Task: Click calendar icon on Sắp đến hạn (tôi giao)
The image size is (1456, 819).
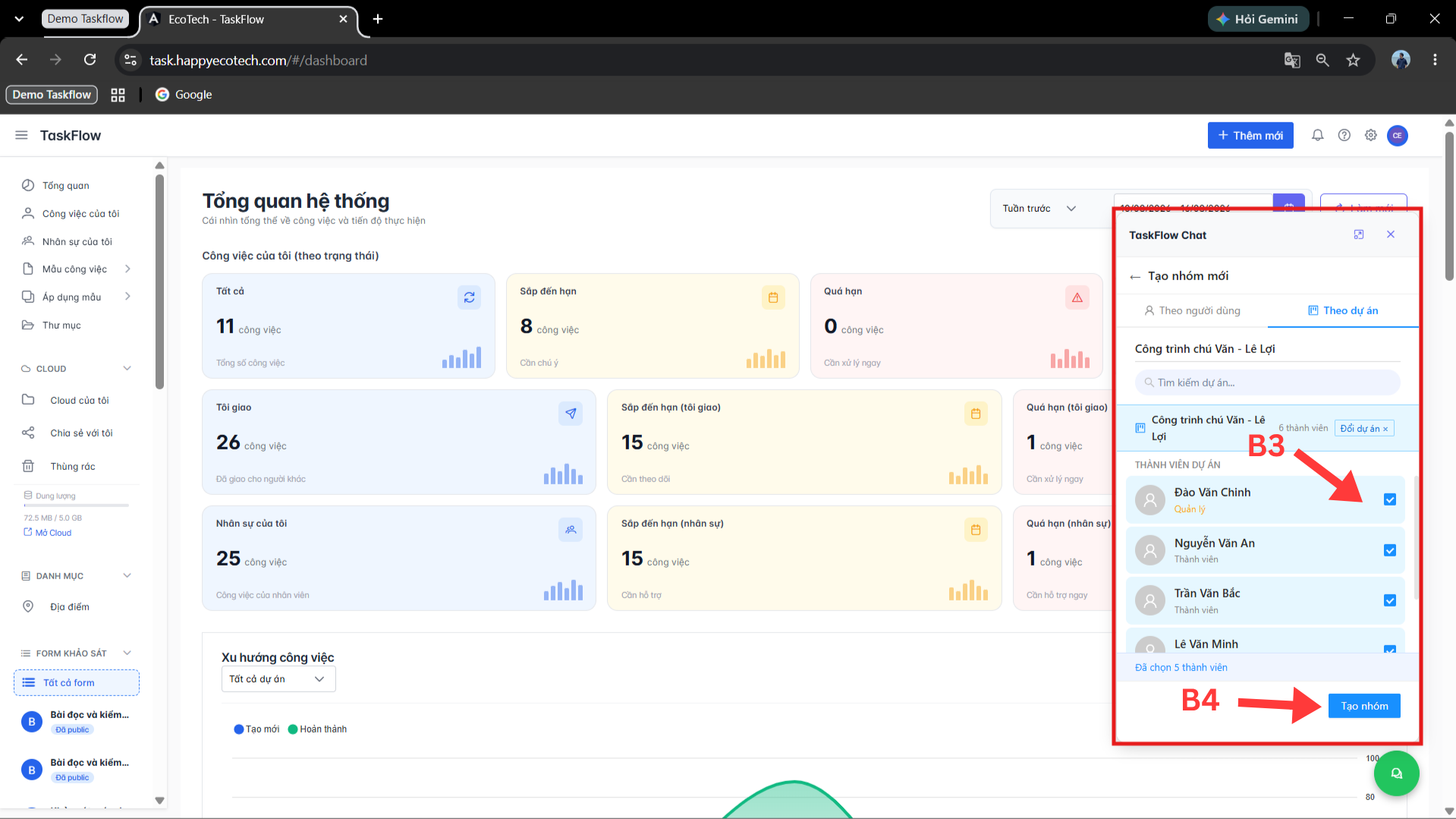Action: (976, 414)
